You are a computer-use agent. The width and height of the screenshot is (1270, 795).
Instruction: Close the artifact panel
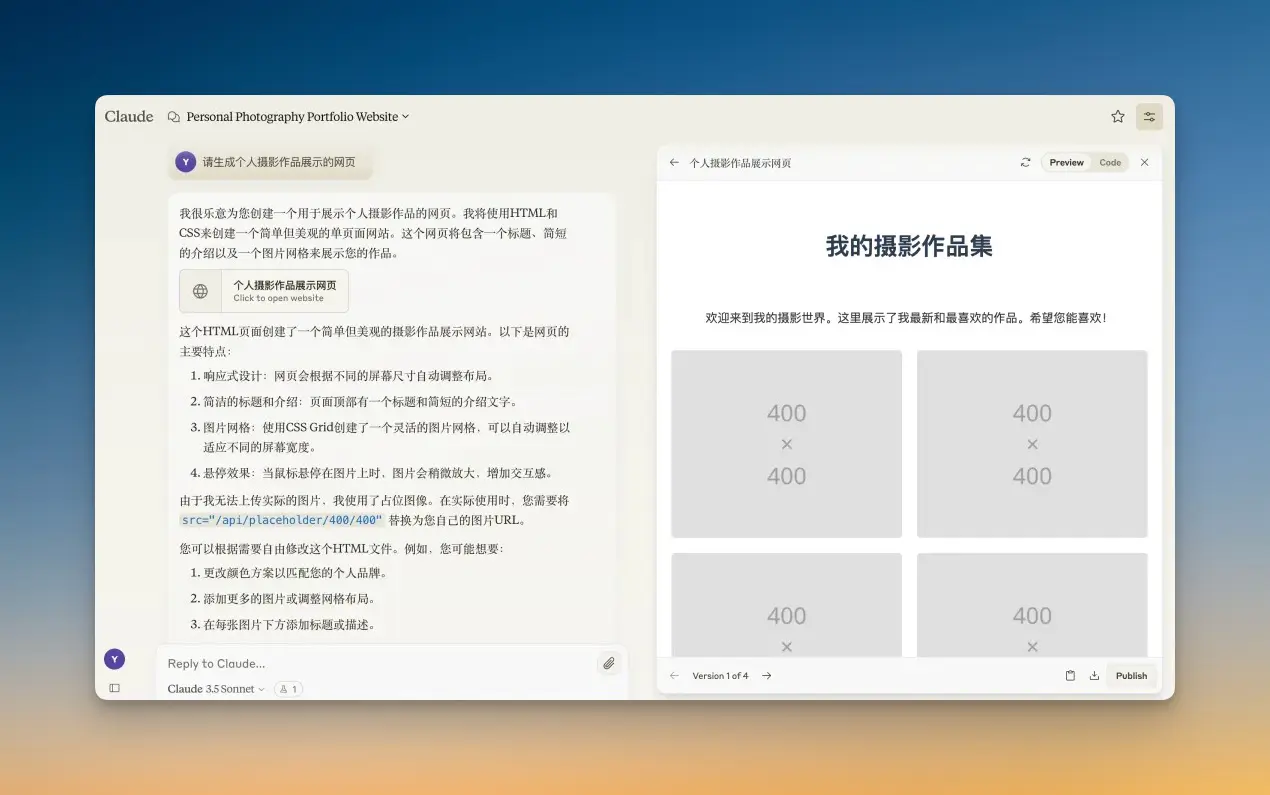tap(1144, 163)
